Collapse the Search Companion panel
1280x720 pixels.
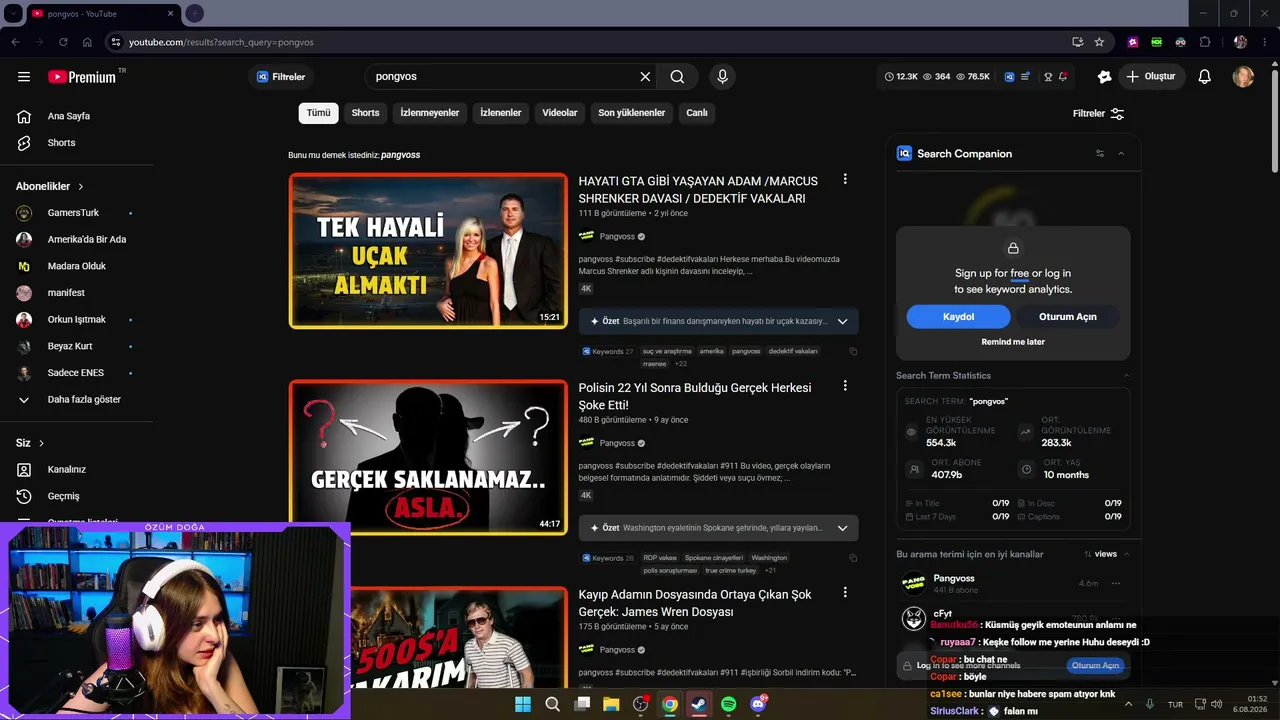coord(1121,154)
